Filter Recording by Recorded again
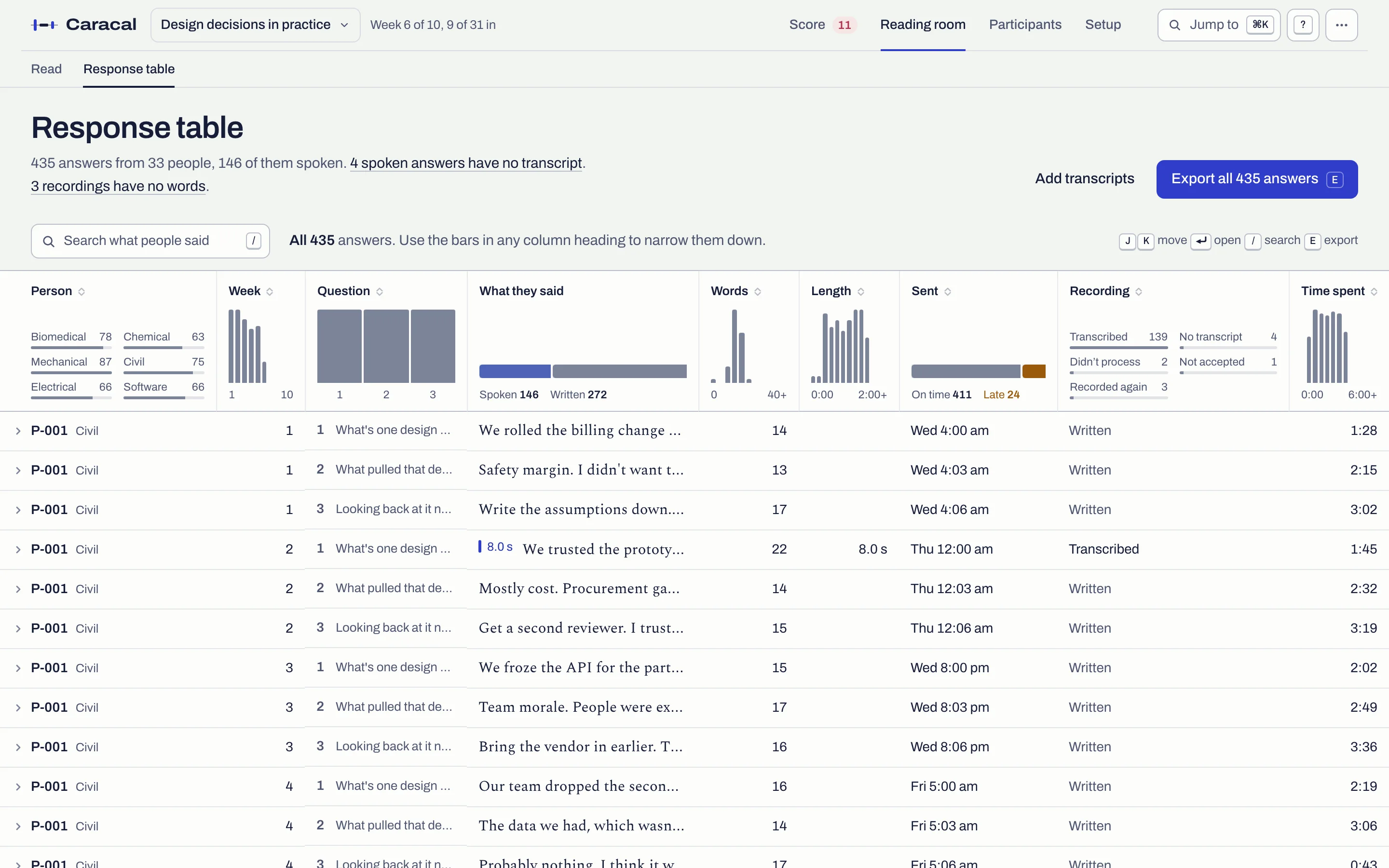 [1118, 391]
